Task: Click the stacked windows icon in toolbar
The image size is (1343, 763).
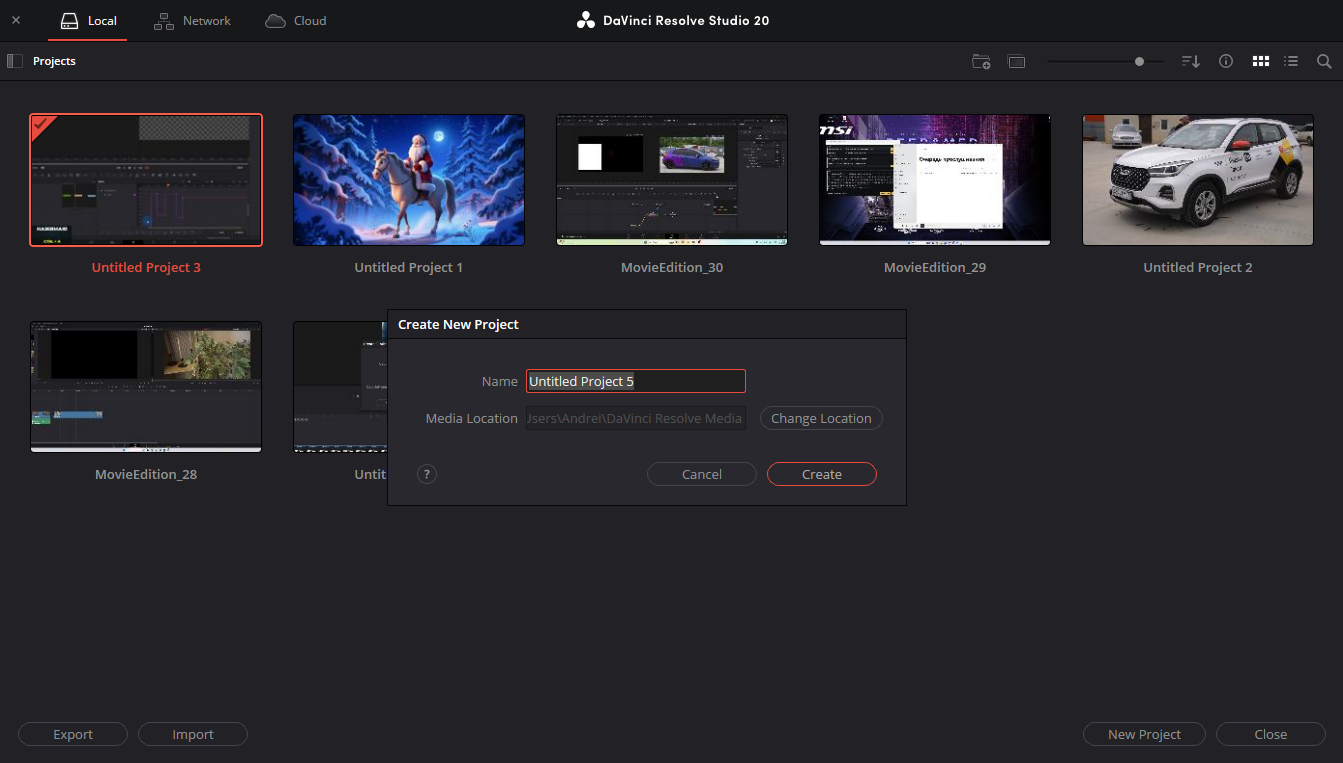Action: click(x=1017, y=61)
